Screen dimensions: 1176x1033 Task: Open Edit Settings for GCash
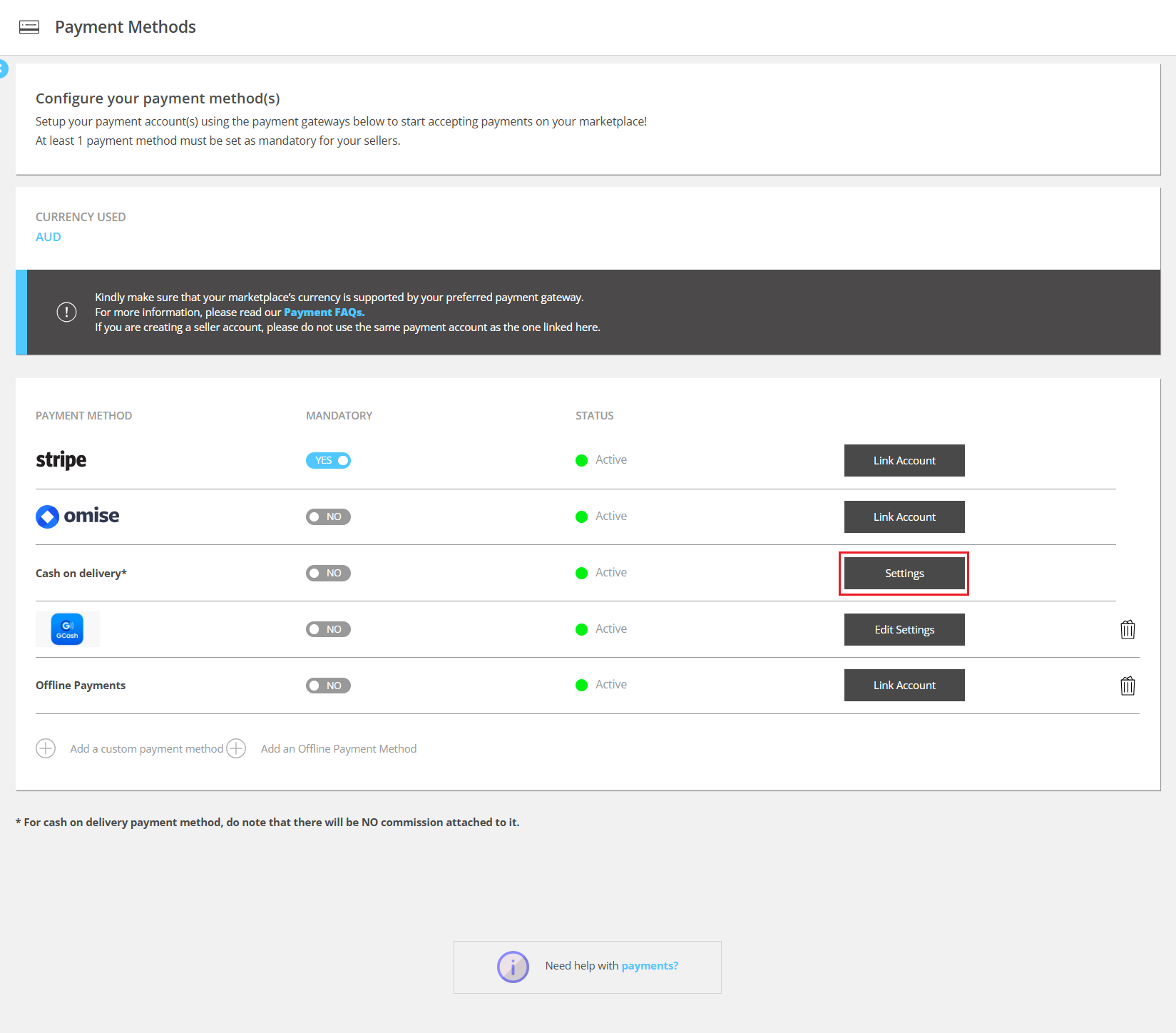[904, 630]
